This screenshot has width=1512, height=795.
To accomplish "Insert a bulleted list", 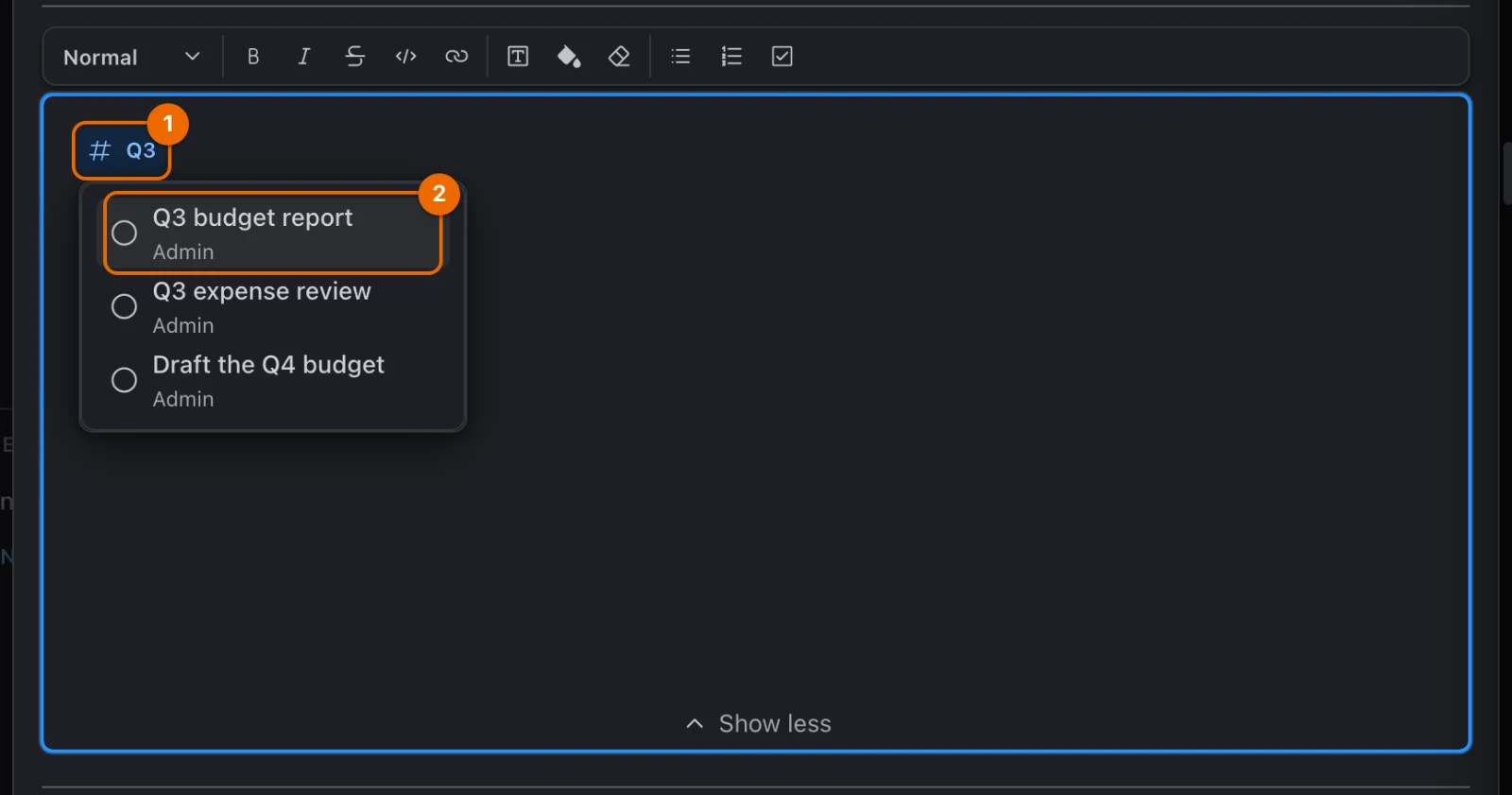I will click(x=680, y=57).
